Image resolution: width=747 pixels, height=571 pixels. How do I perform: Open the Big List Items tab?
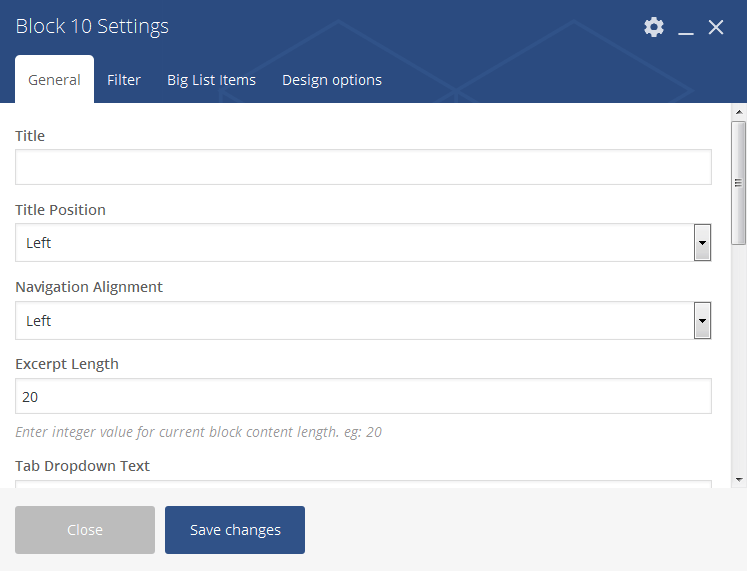tap(211, 80)
